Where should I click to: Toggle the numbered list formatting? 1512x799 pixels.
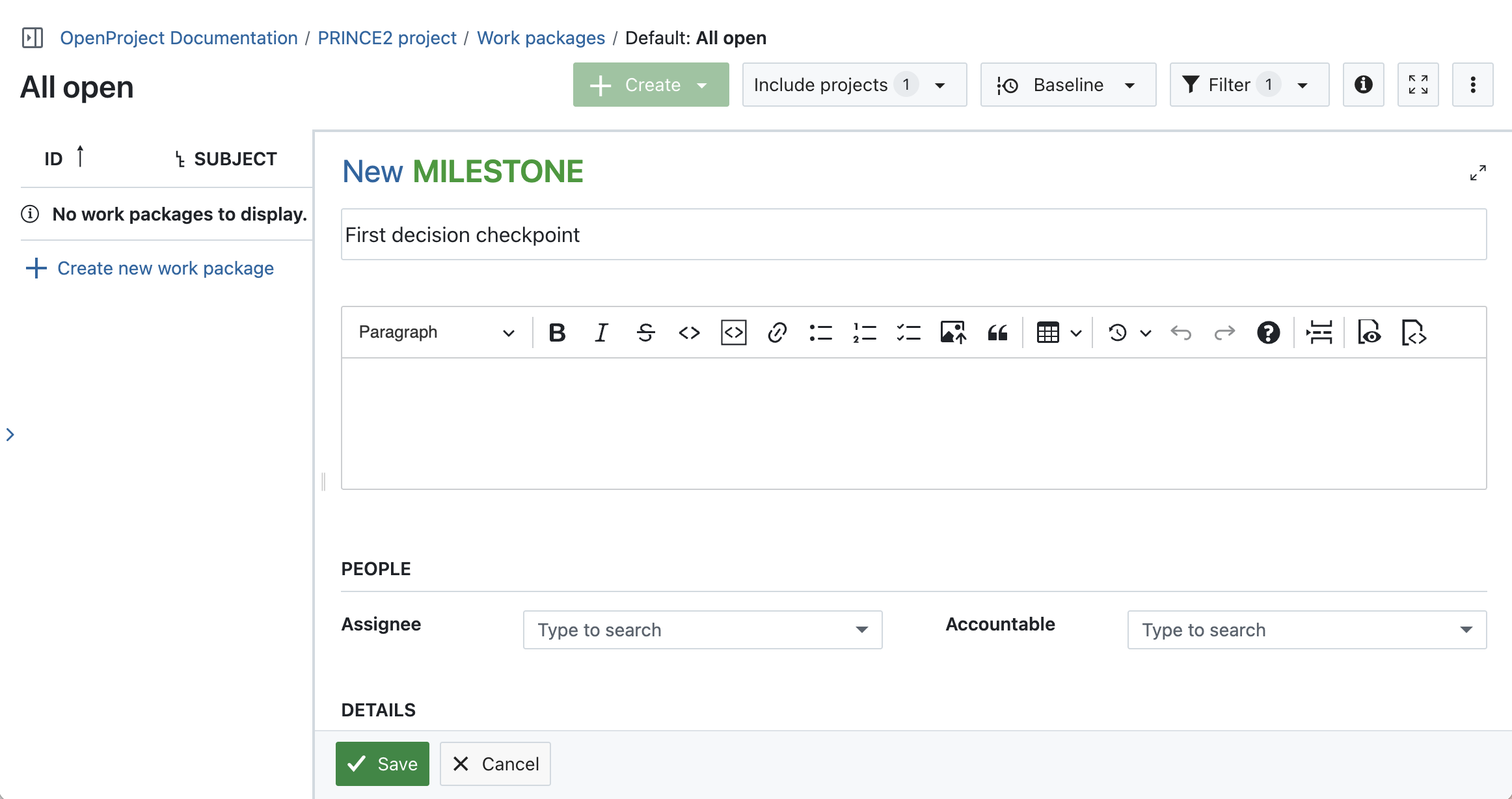click(x=865, y=332)
